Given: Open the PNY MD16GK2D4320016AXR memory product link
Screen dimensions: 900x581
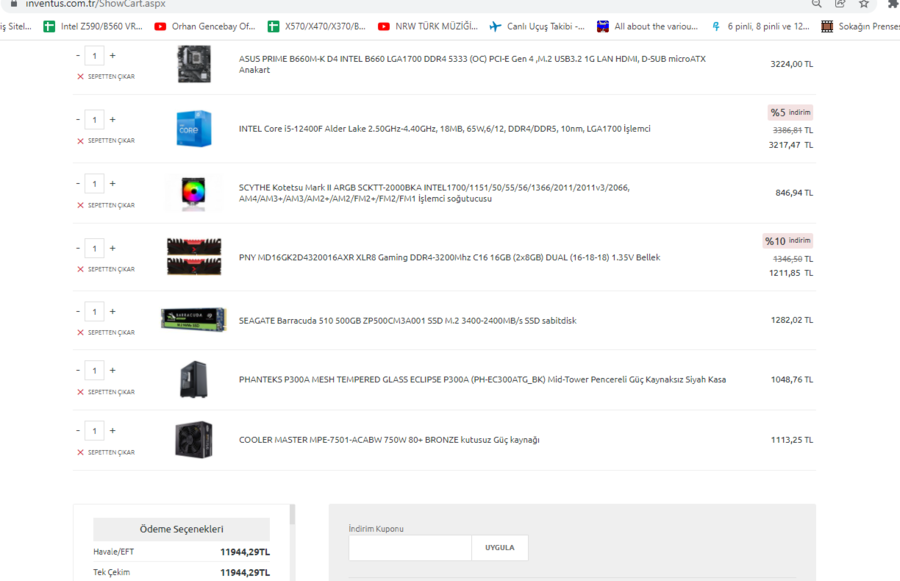Looking at the screenshot, I should click(x=449, y=257).
